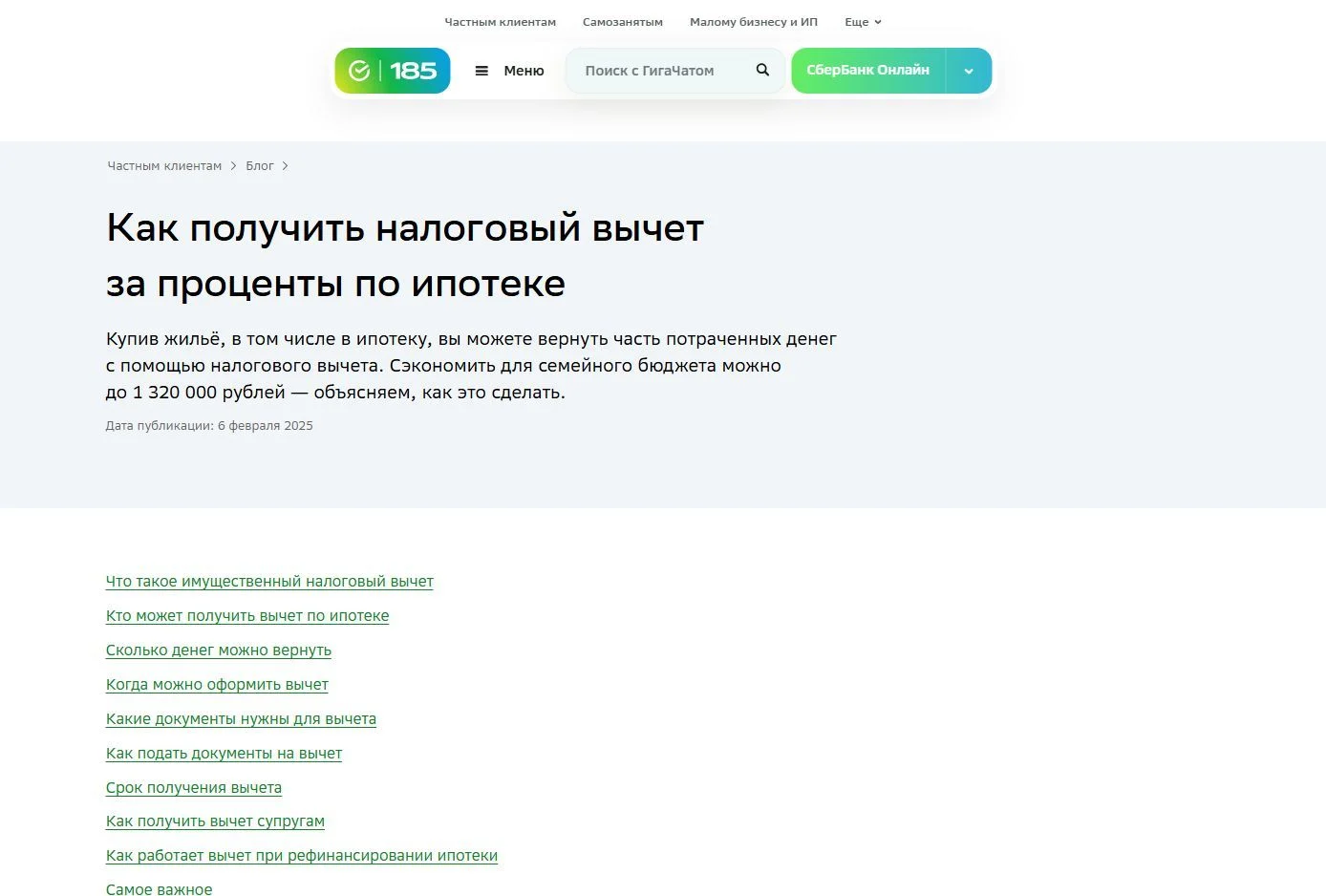Screen dimensions: 1326x896
Task: Jump to Сколько денег можно вернуть
Action: click(219, 651)
